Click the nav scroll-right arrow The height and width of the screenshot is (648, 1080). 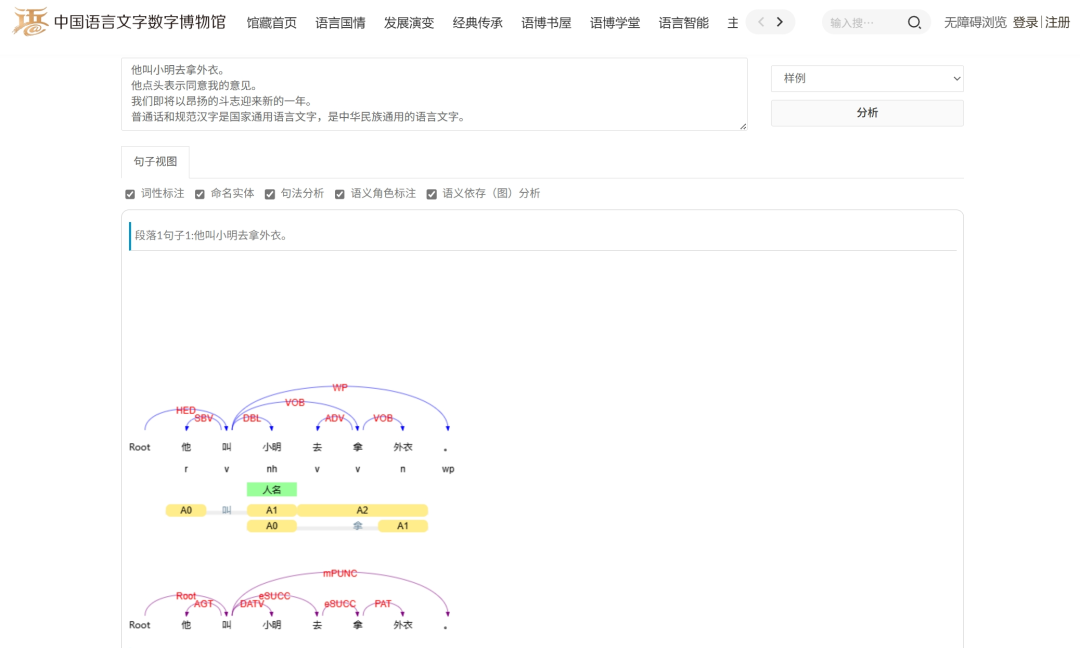coord(780,22)
